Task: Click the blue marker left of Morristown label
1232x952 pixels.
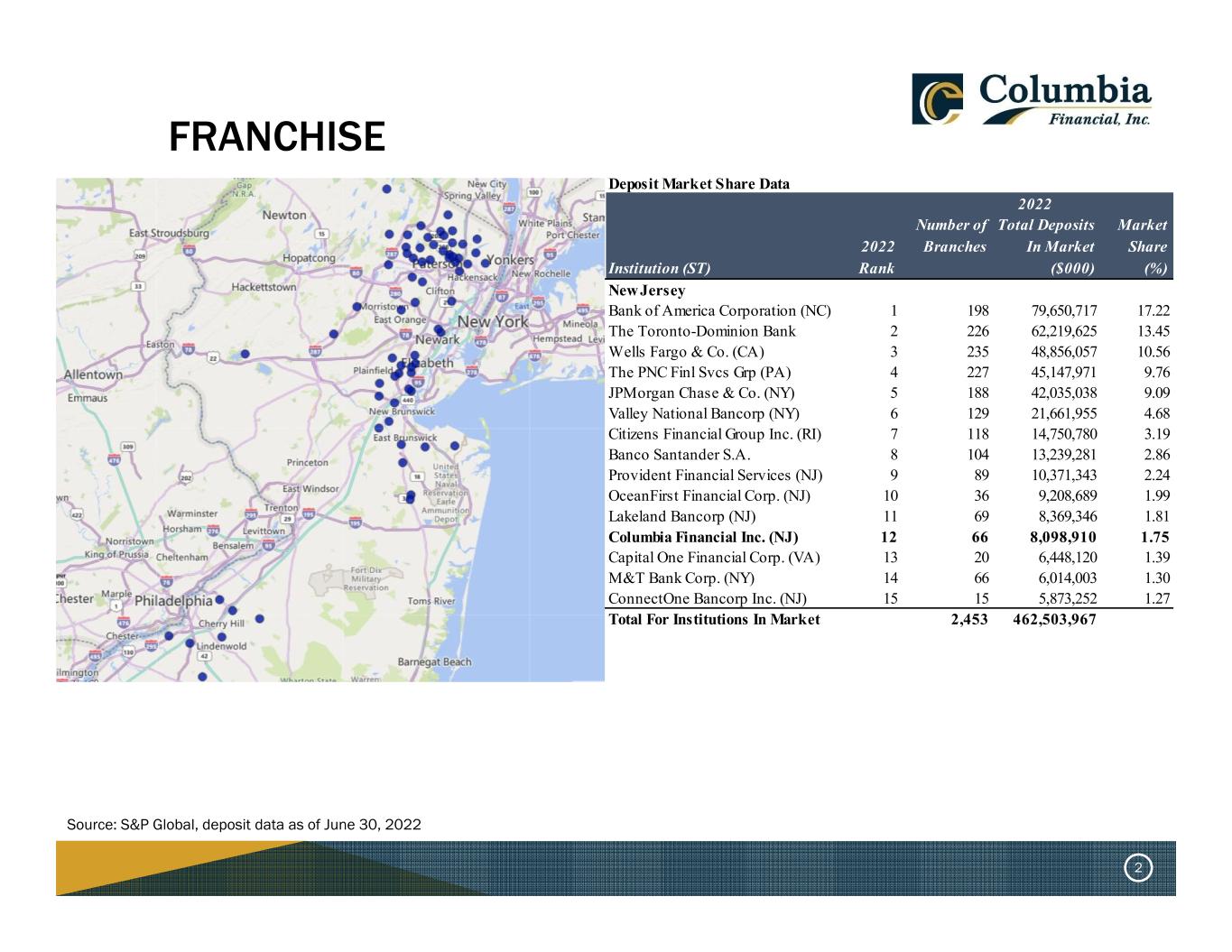Action: coord(358,307)
